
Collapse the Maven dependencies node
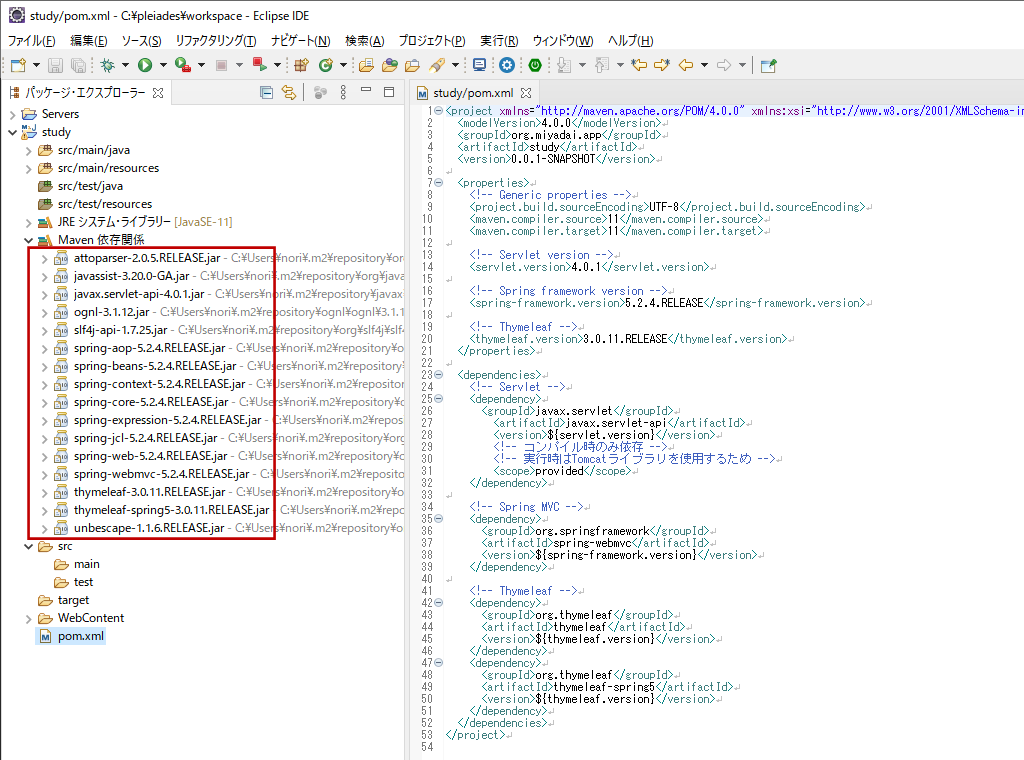click(x=28, y=240)
